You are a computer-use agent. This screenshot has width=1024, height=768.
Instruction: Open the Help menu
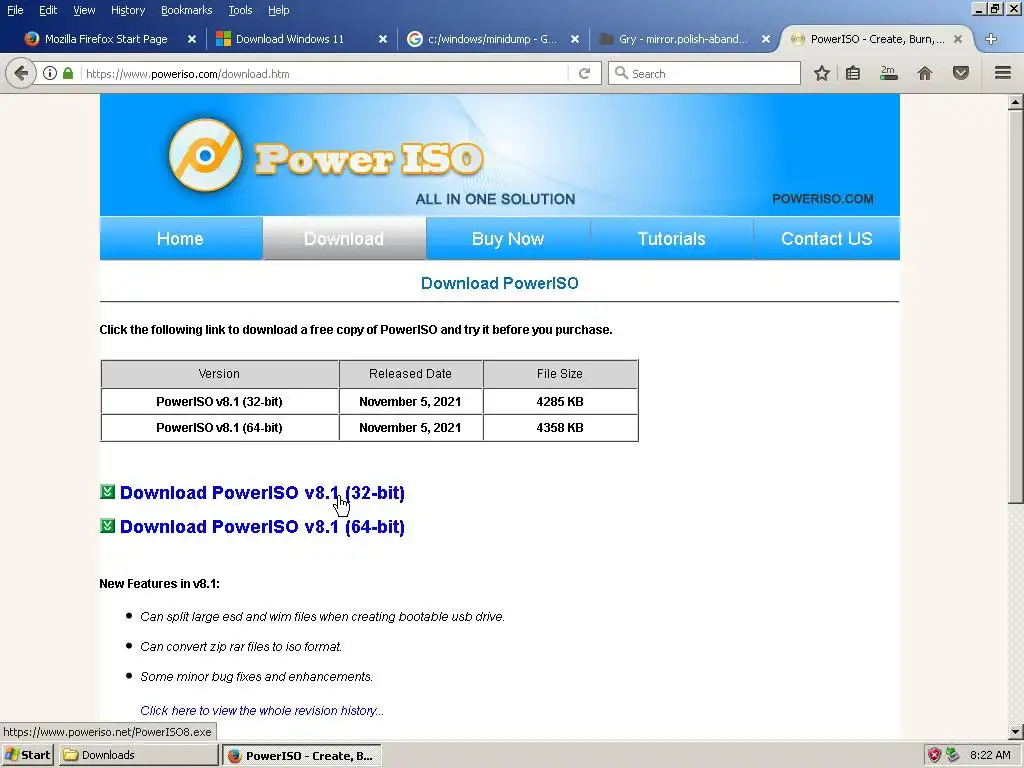pyautogui.click(x=279, y=10)
